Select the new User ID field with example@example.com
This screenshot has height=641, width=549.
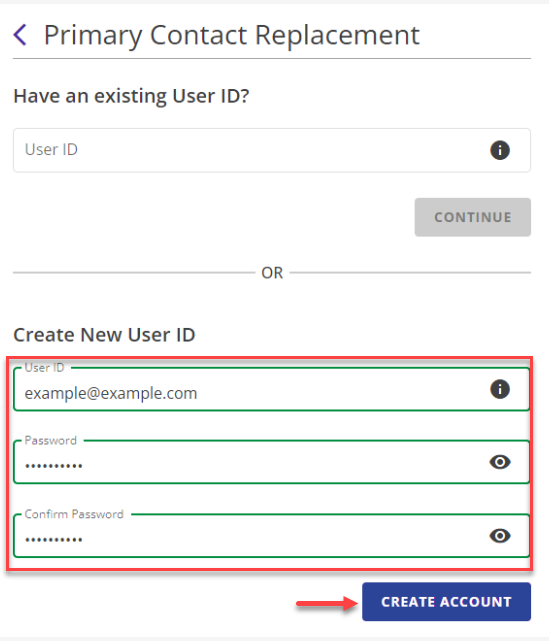(272, 389)
